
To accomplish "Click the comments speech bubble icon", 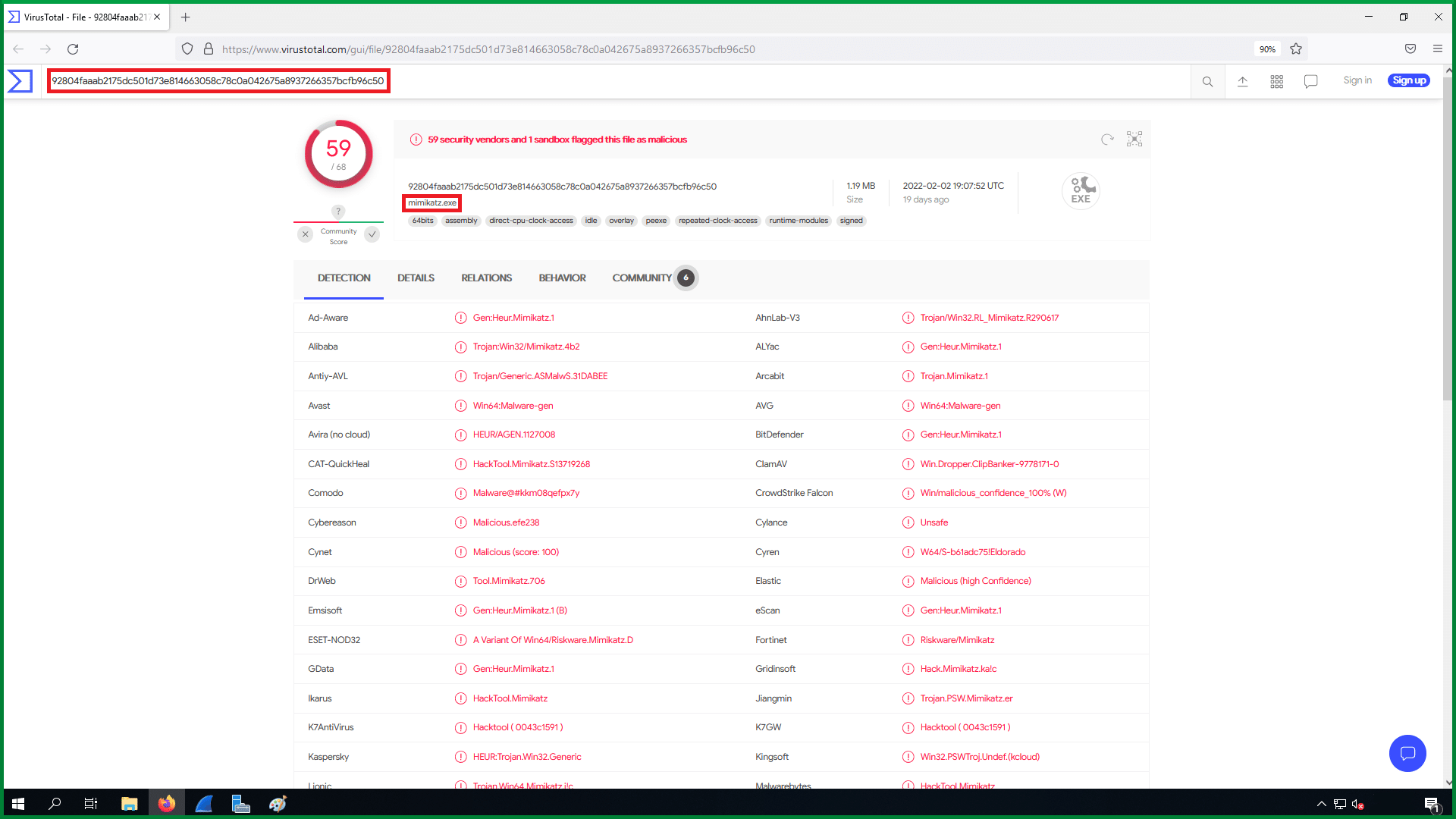I will pyautogui.click(x=1311, y=81).
